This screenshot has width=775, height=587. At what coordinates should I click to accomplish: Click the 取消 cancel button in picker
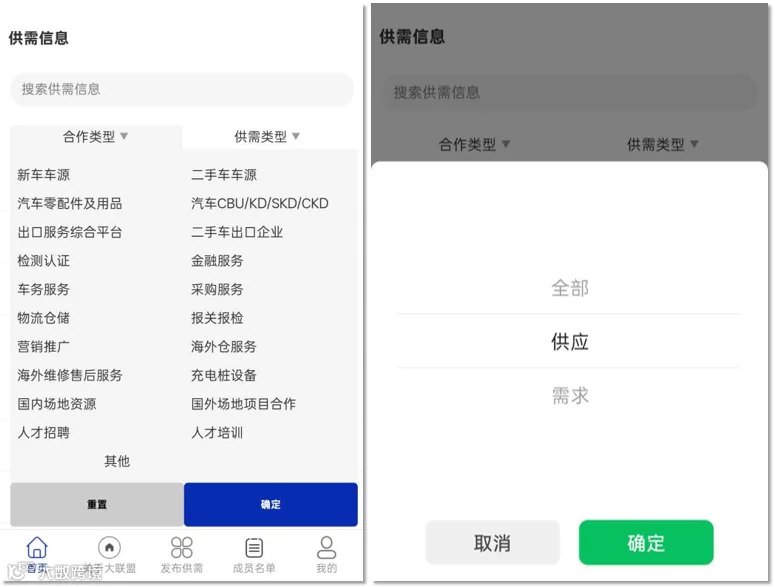coord(492,543)
